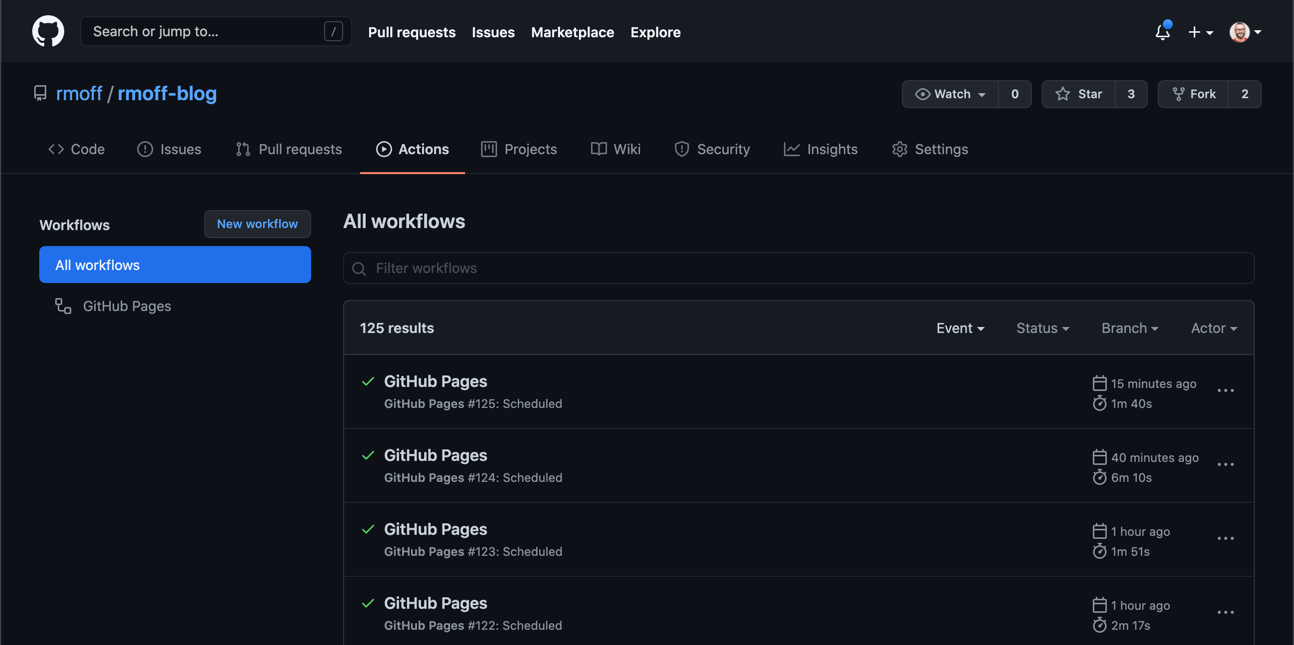Viewport: 1294px width, 645px height.
Task: Expand the Watch dropdown
Action: click(950, 94)
